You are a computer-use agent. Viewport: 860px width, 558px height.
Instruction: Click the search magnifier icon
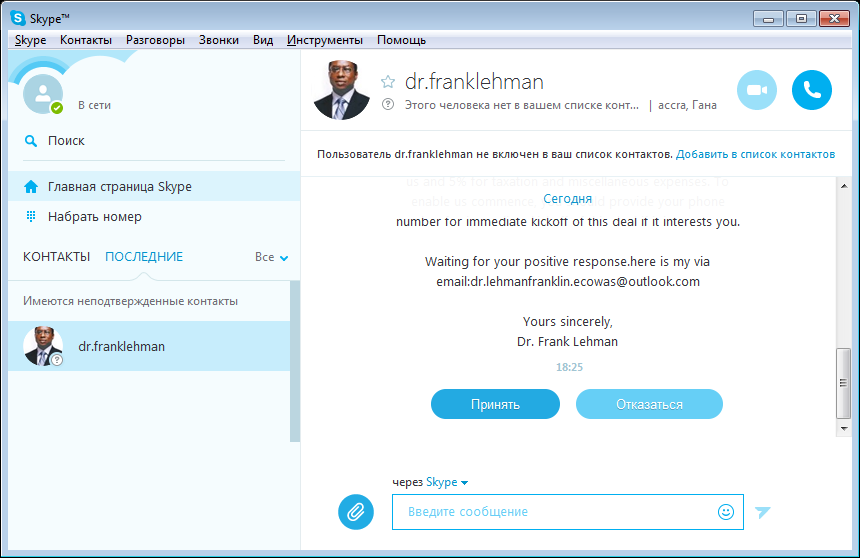point(31,141)
